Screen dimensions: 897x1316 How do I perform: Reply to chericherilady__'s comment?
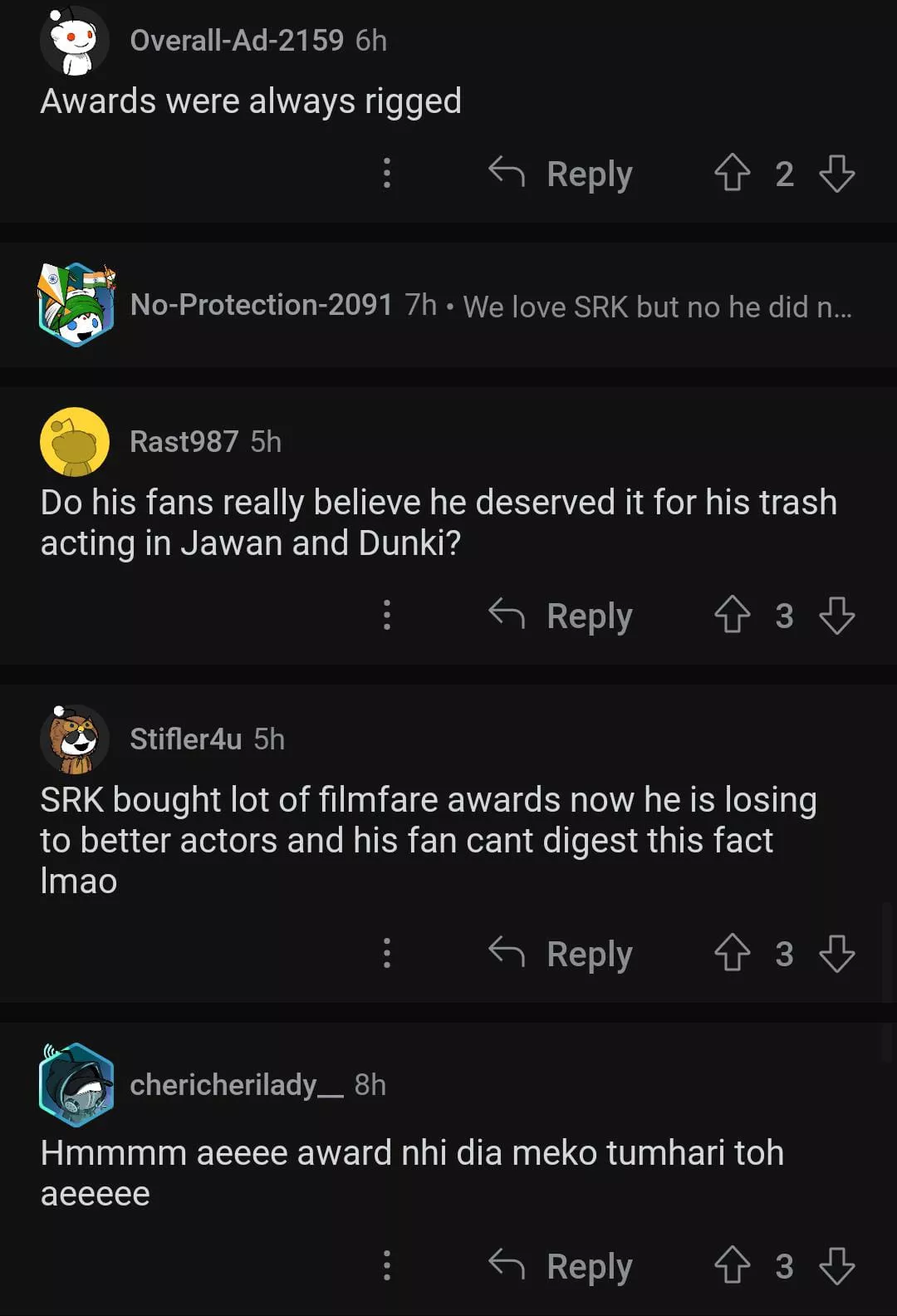pyautogui.click(x=561, y=1265)
